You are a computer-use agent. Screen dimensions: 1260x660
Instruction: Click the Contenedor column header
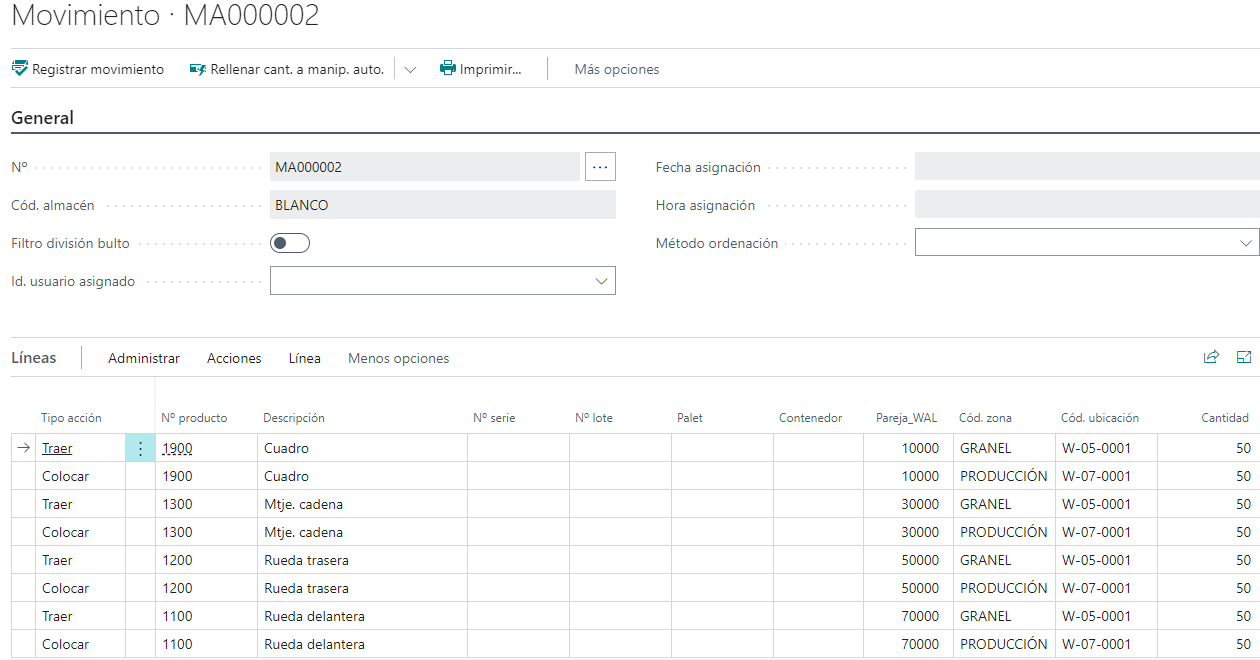(810, 418)
